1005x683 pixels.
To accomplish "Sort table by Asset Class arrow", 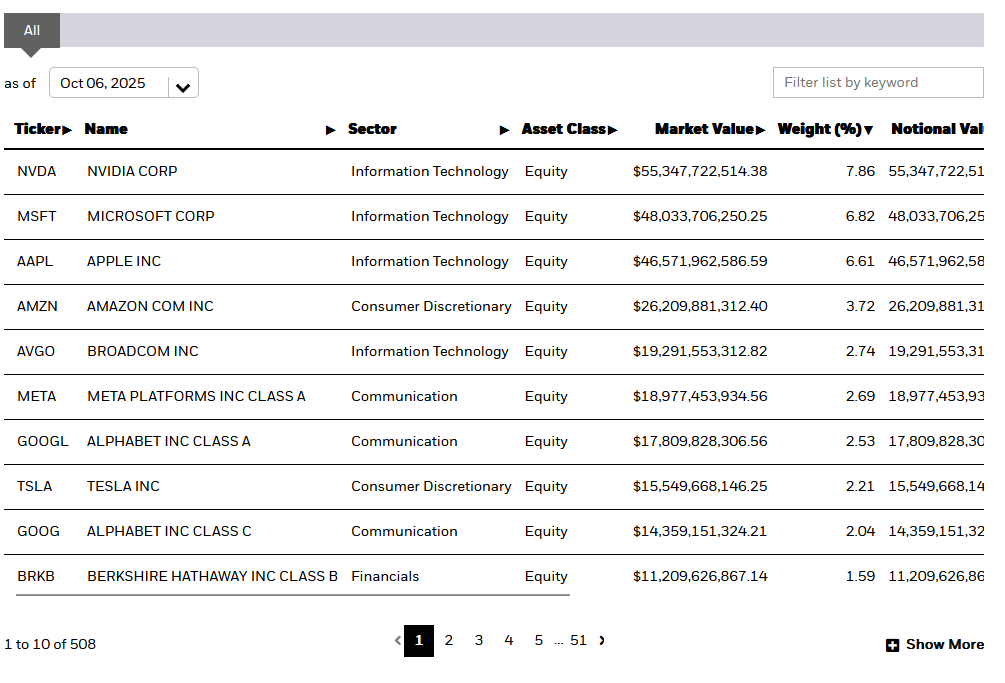I will (x=613, y=130).
